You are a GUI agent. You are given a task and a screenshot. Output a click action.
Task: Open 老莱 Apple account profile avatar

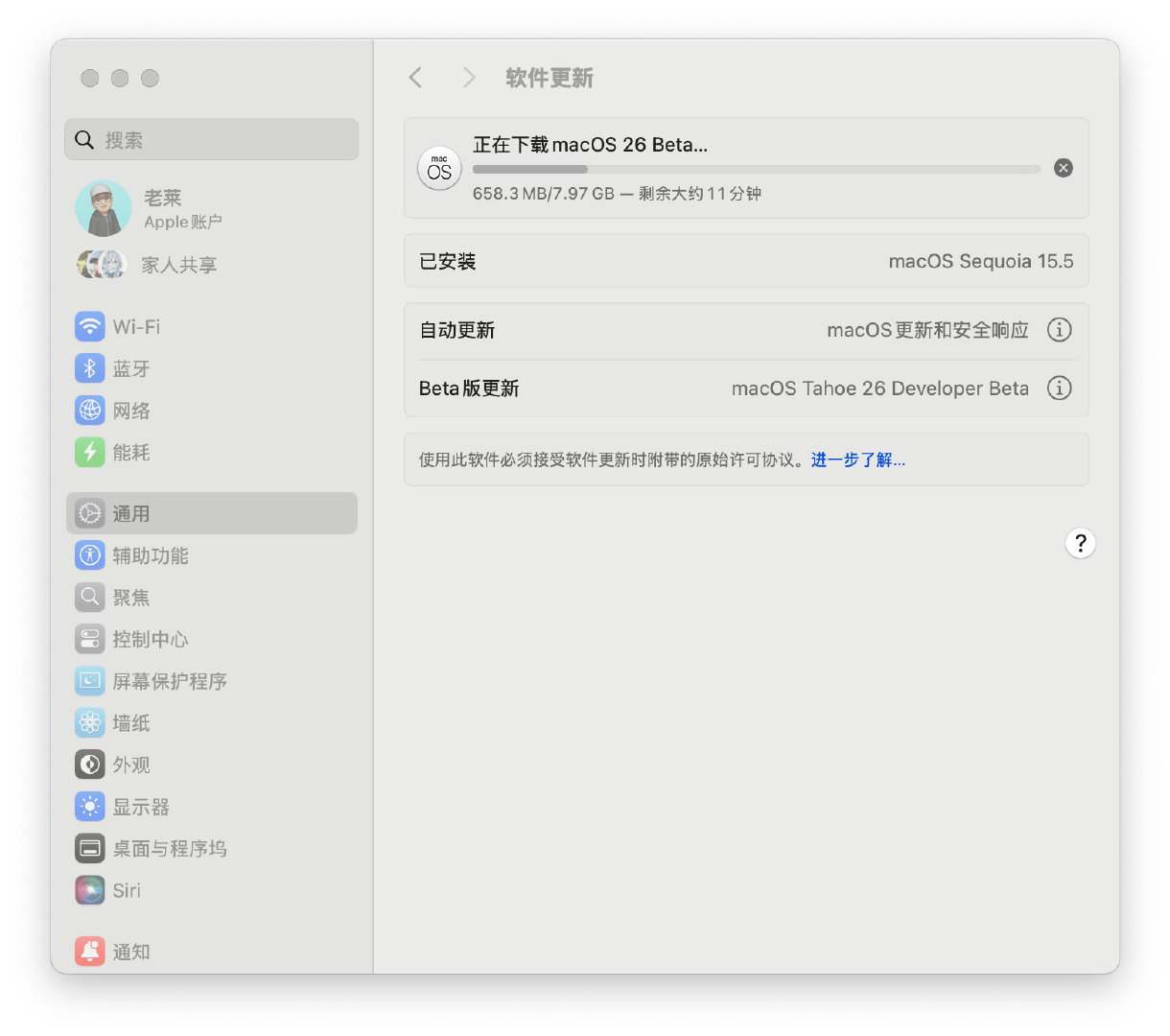pos(104,208)
